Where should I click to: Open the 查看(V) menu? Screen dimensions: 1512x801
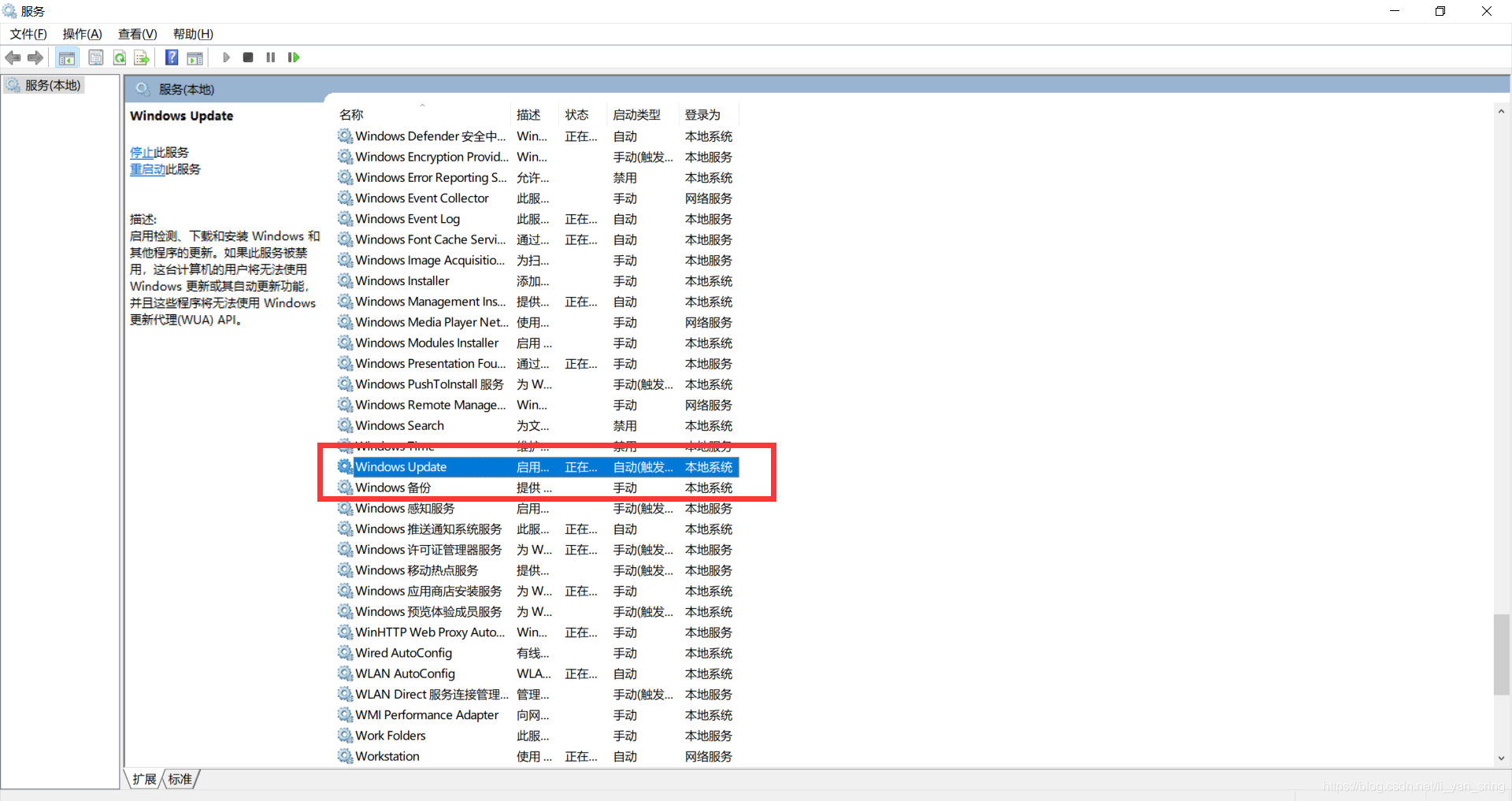[138, 34]
